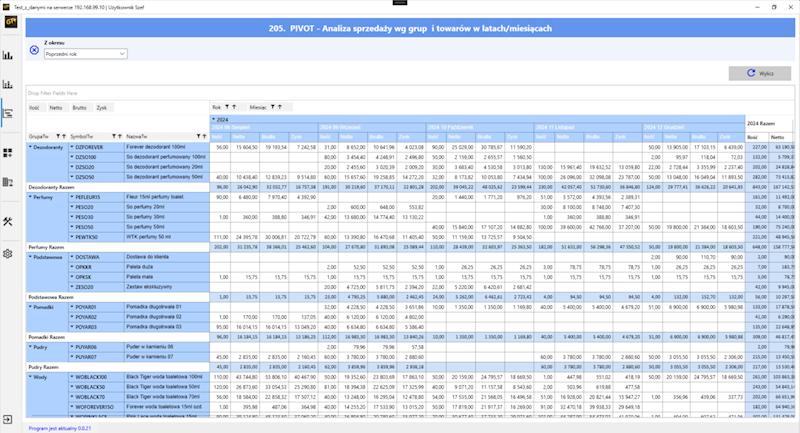Click filter icon on Rok field
Image resolution: width=800 pixels, height=433 pixels.
(x=228, y=107)
